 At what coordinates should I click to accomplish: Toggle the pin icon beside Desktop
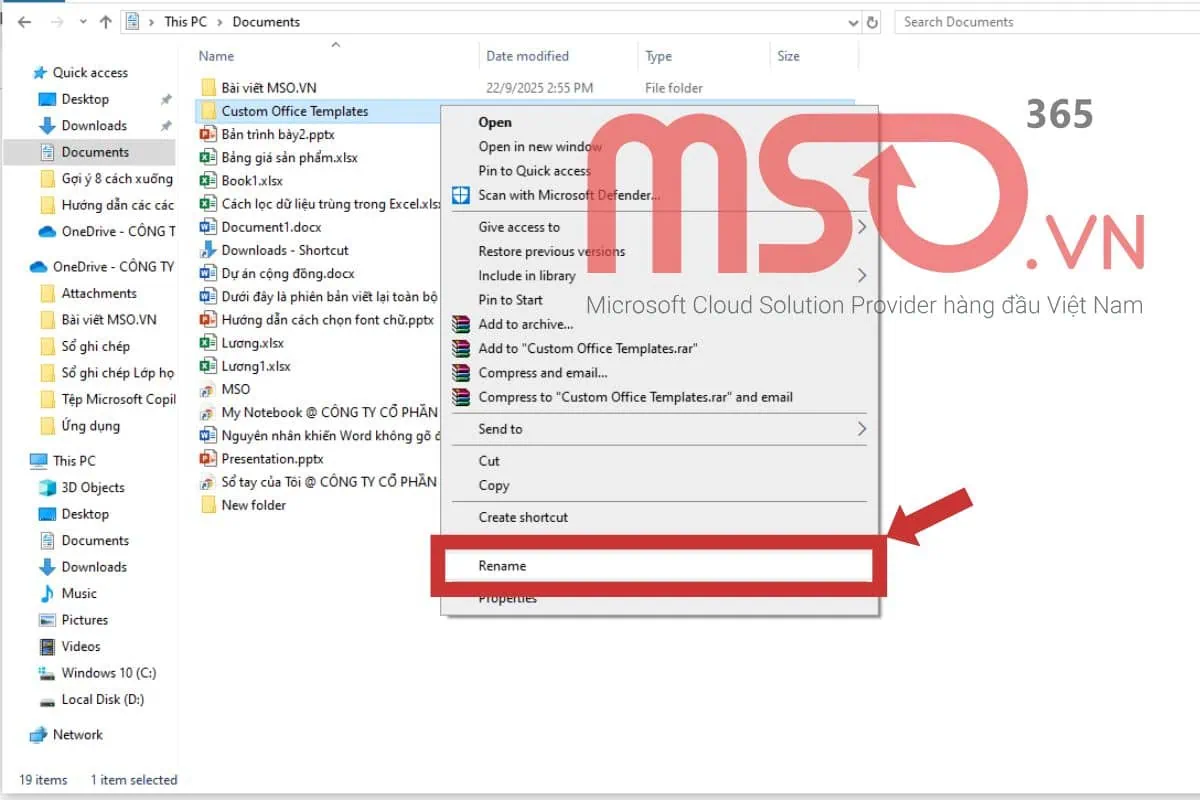tap(166, 99)
